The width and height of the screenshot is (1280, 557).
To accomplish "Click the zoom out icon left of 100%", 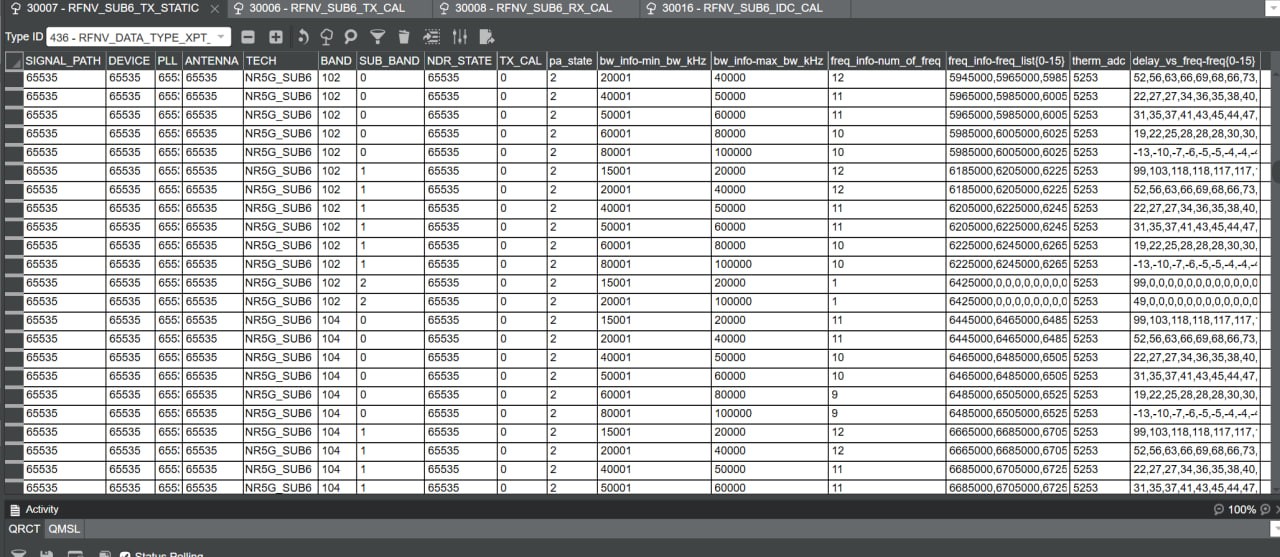I will 1218,509.
